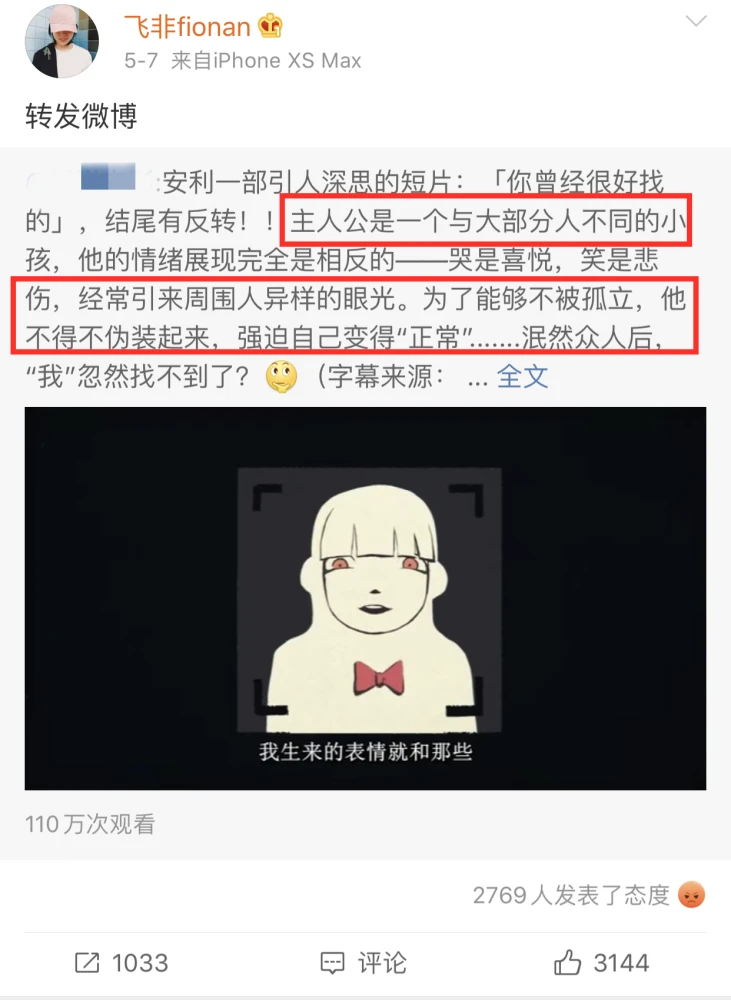The width and height of the screenshot is (731, 1000).
Task: Click the repost share icon
Action: click(87, 962)
